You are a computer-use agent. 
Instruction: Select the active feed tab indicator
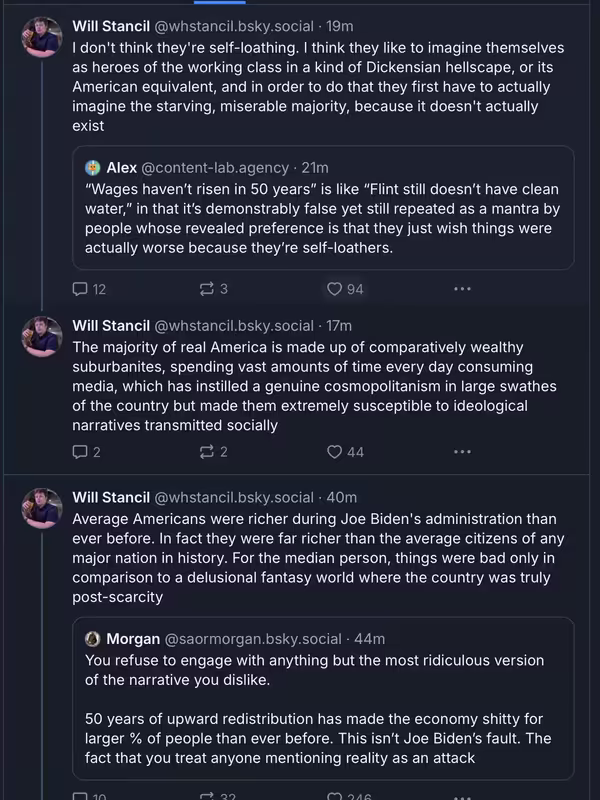pos(220,2)
